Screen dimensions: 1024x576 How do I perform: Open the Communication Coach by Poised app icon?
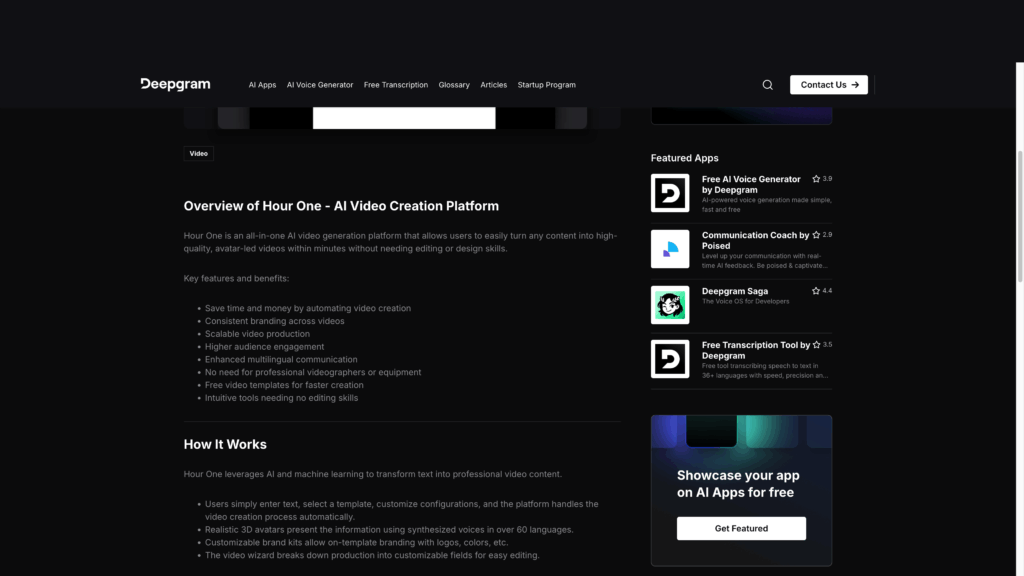click(670, 248)
